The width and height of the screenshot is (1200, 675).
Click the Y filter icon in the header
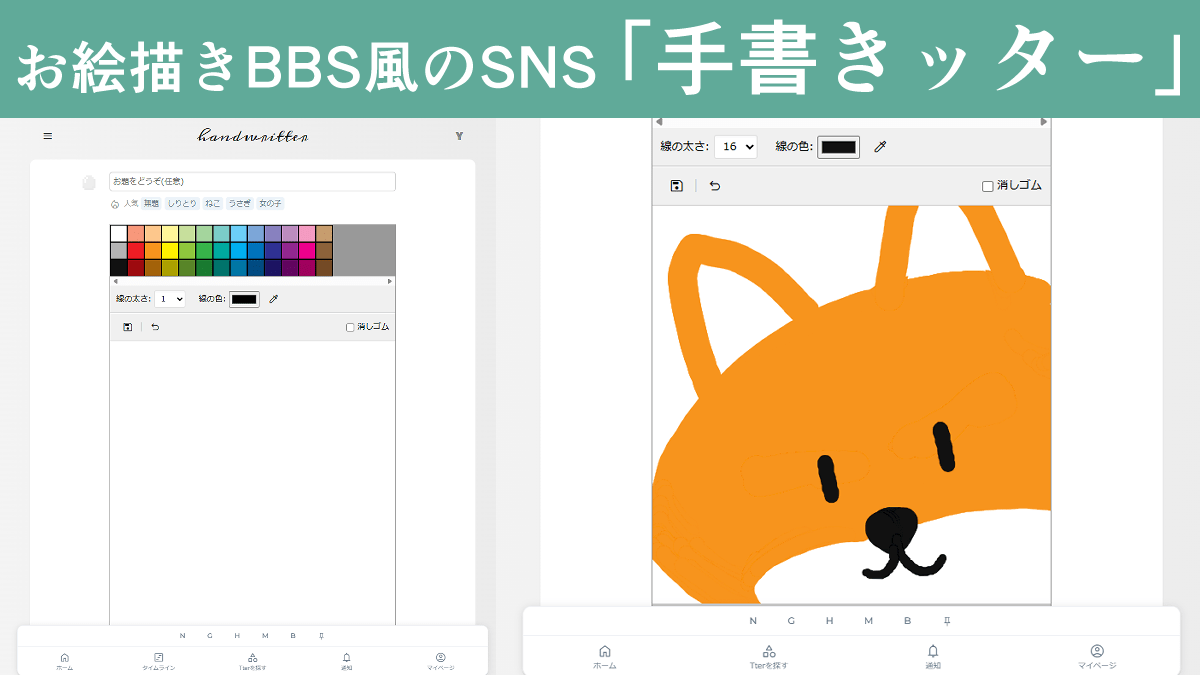click(459, 136)
